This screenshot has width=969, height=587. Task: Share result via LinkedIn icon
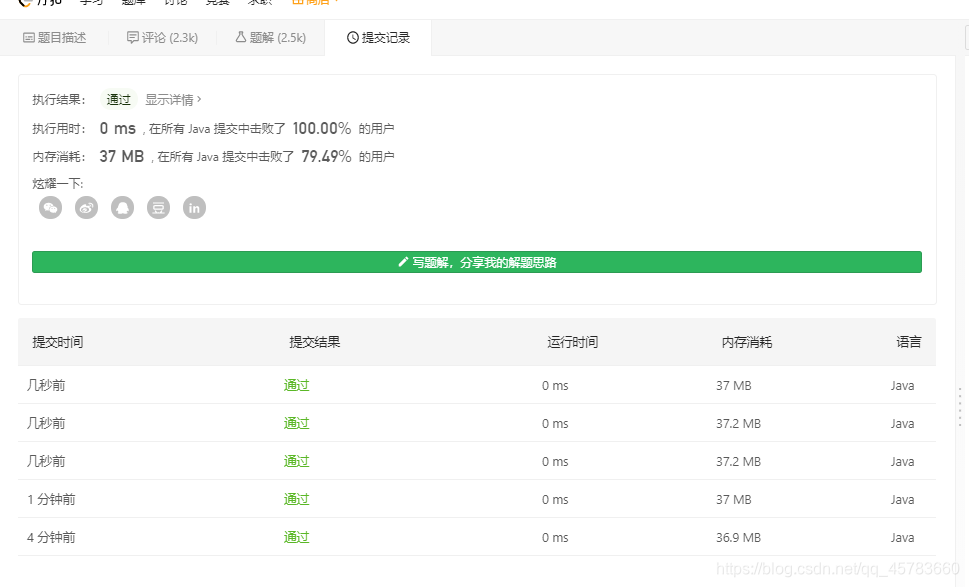coord(194,208)
